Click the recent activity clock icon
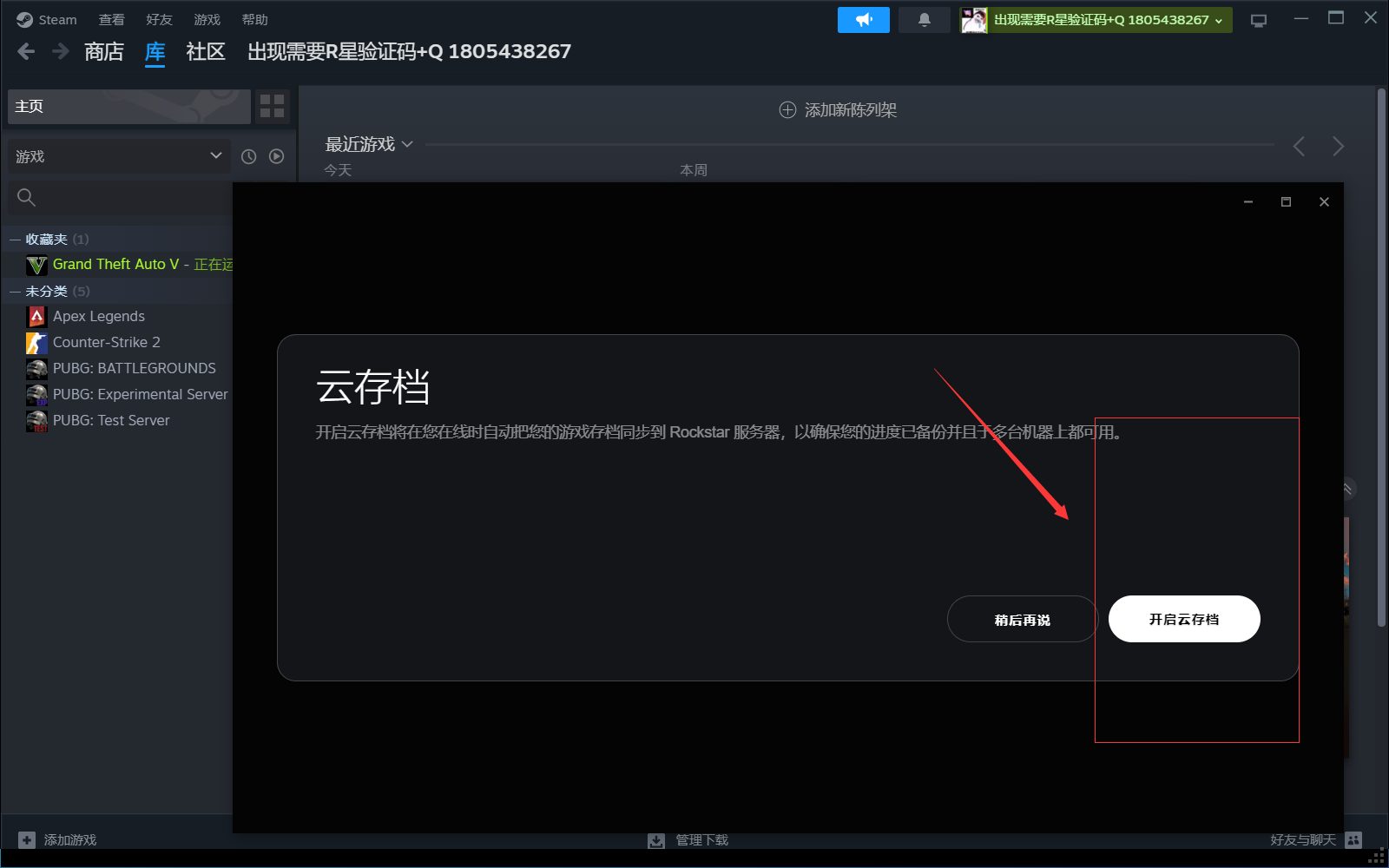This screenshot has height=868, width=1389. 248,156
